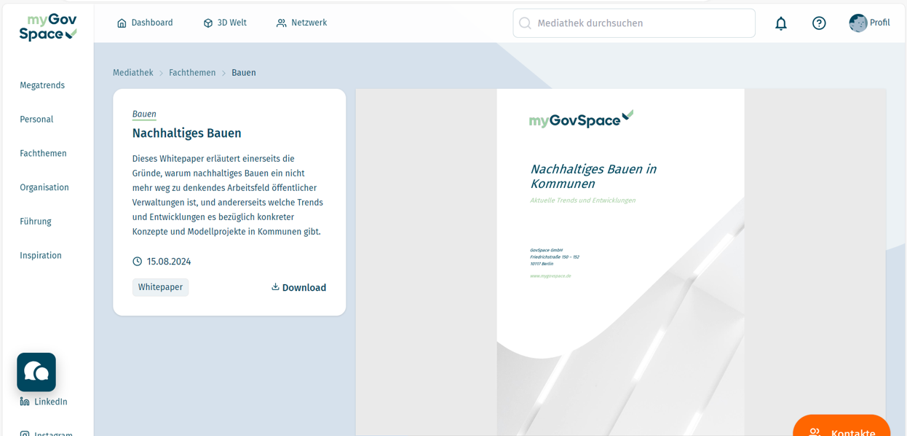The height and width of the screenshot is (436, 907).
Task: Click the Bauen category label on card
Action: (144, 114)
